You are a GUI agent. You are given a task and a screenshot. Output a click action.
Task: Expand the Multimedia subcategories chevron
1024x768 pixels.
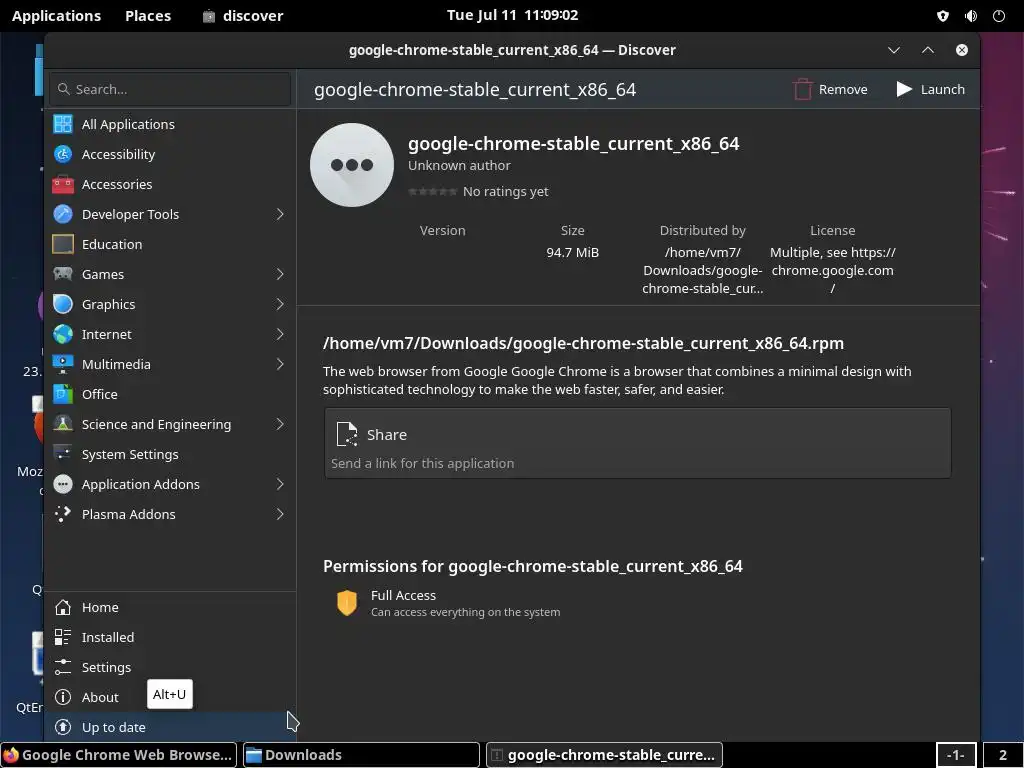coord(280,364)
